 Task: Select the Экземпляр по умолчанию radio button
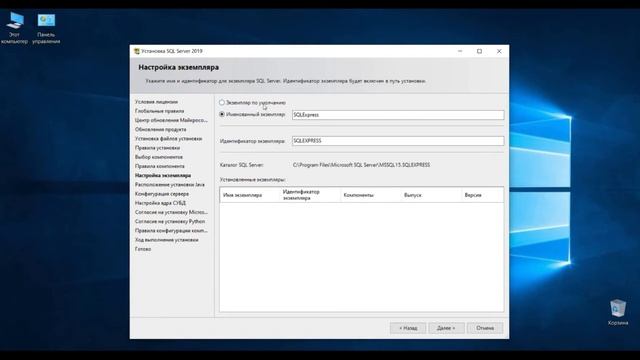(x=222, y=102)
